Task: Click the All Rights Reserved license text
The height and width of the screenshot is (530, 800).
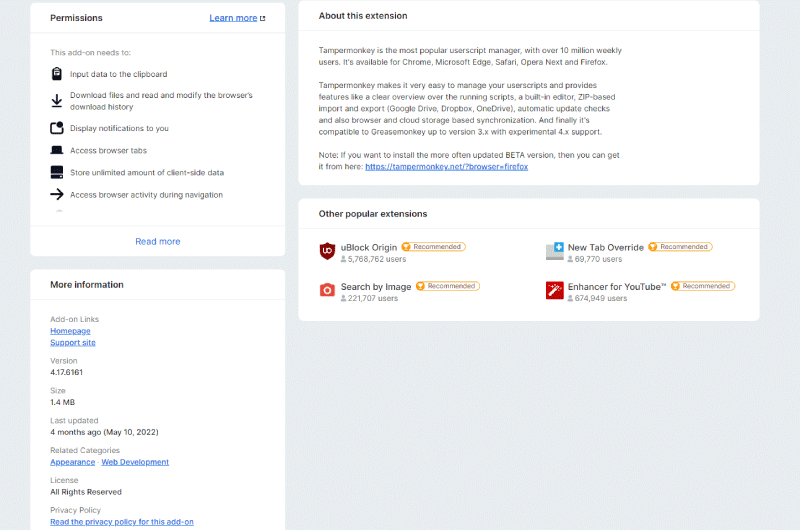Action: pos(86,492)
